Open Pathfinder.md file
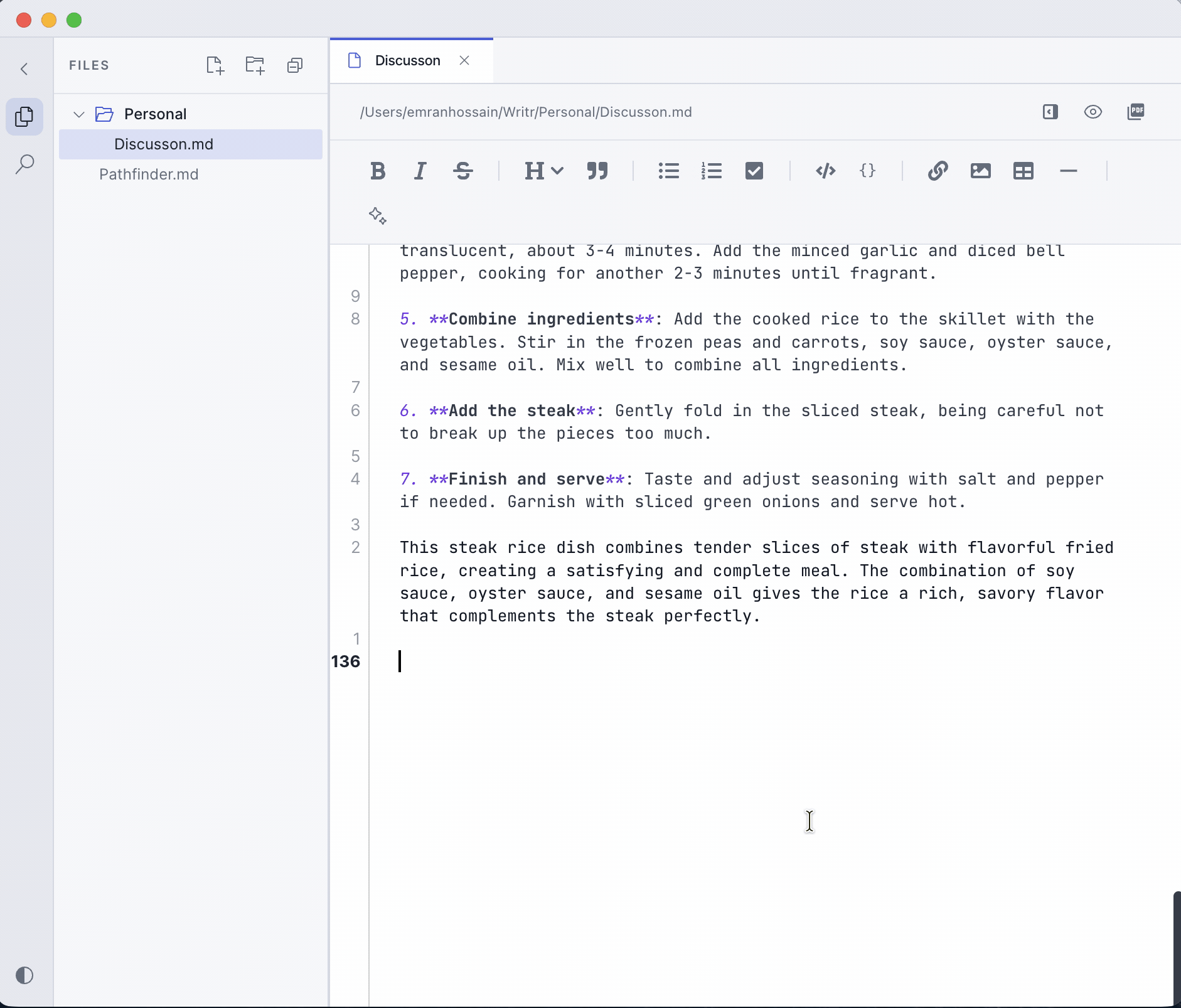This screenshot has width=1181, height=1008. pos(149,174)
